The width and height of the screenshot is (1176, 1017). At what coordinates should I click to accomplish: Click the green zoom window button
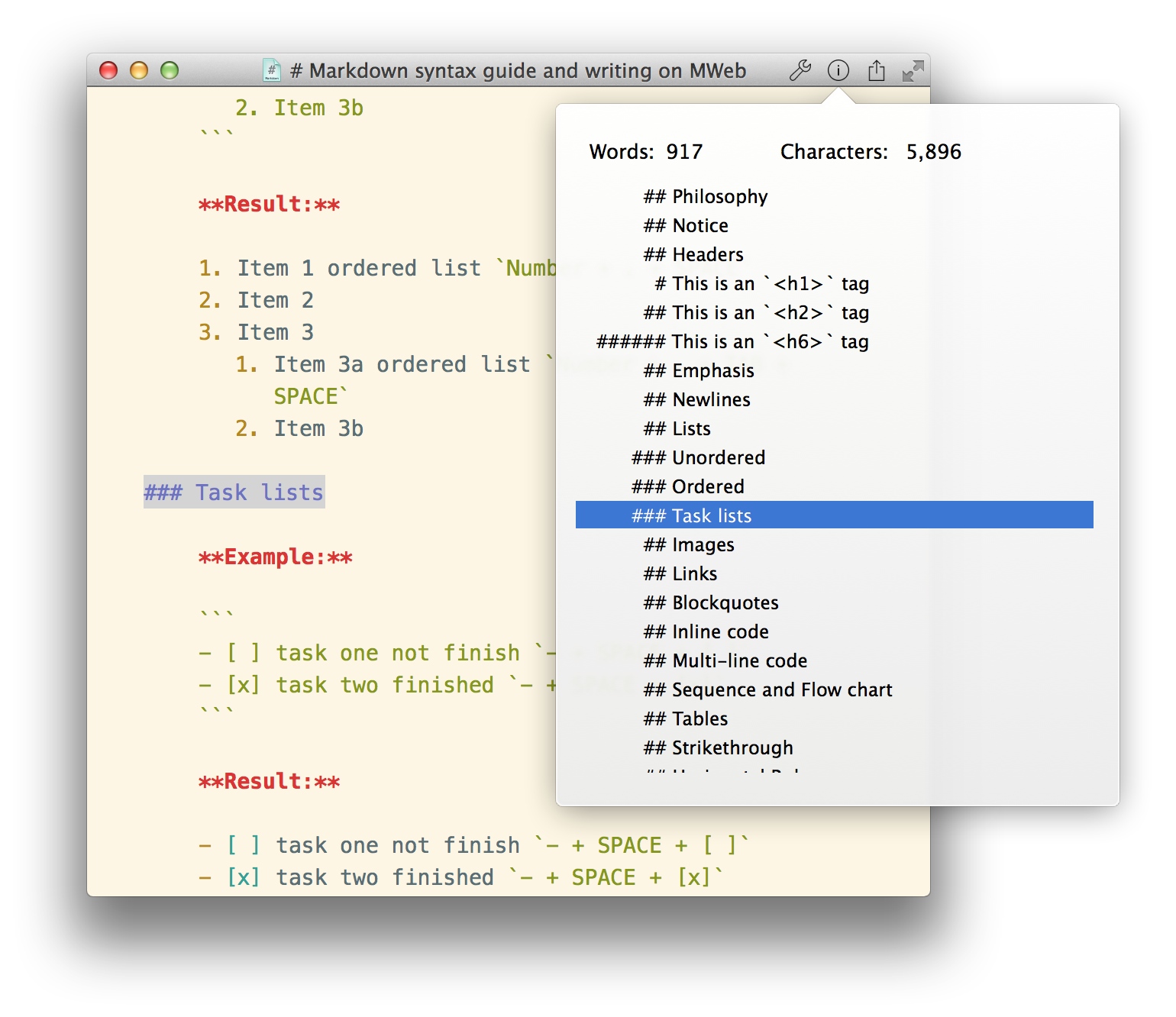point(170,70)
